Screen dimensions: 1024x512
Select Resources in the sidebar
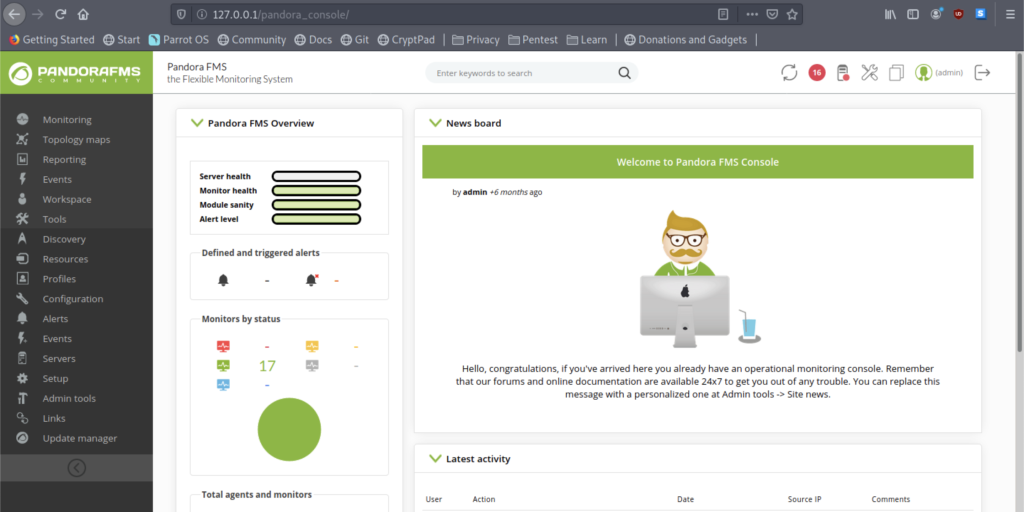(65, 259)
